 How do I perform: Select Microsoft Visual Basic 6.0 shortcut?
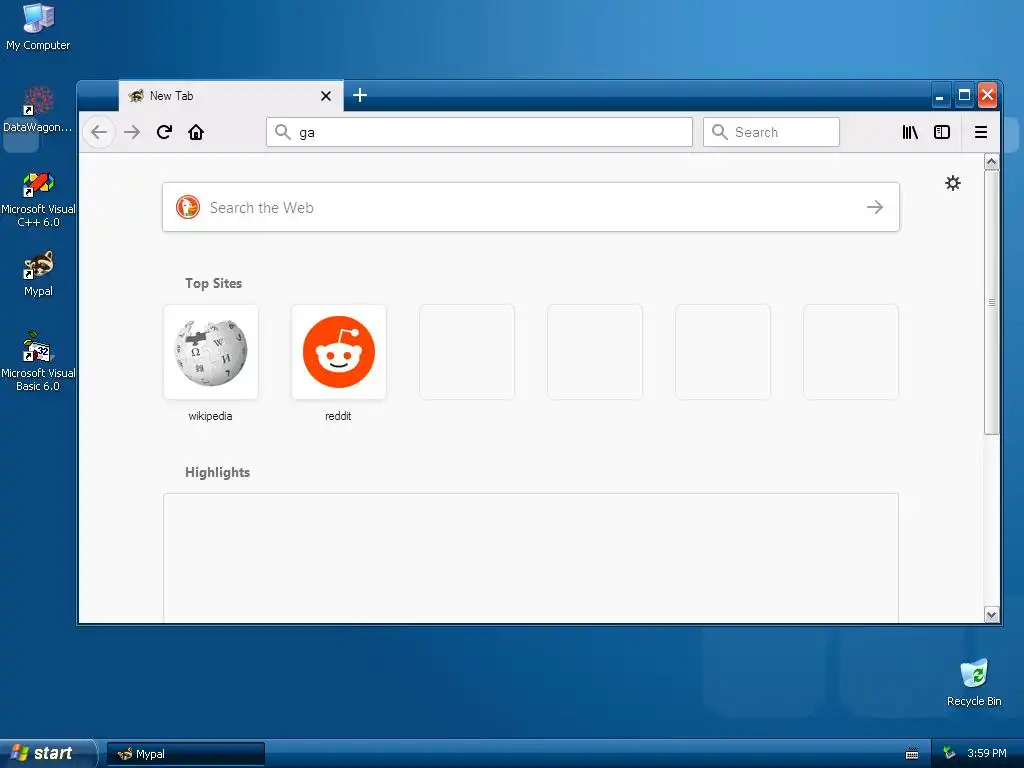(x=38, y=361)
